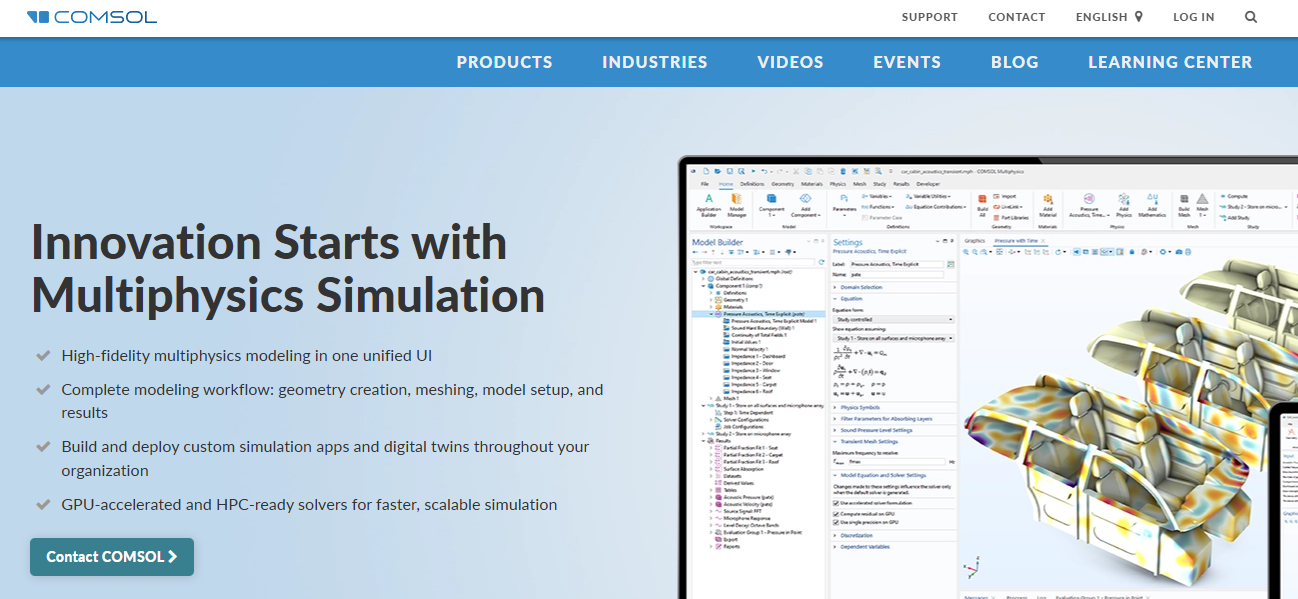Click the Add Mathematics ribbon icon
The image size is (1298, 599).
click(1152, 205)
